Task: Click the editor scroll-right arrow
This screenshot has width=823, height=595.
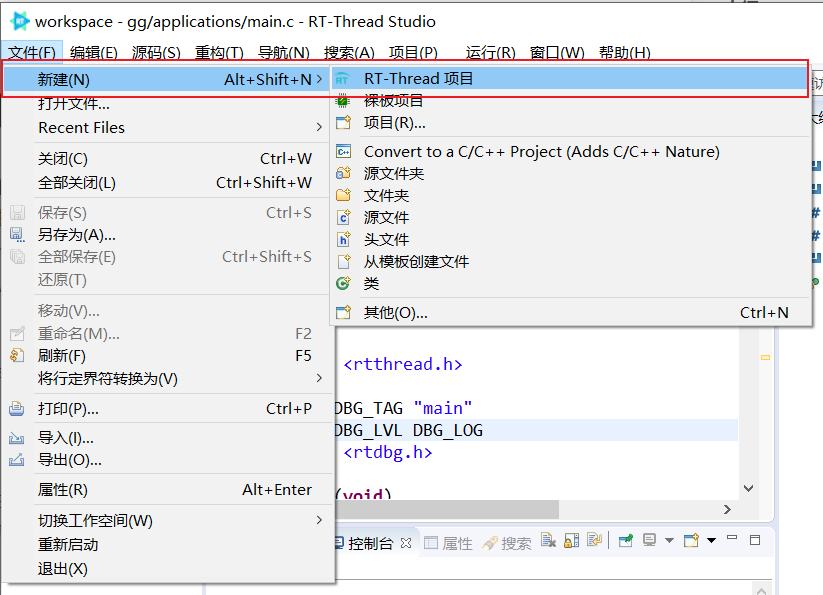Action: (727, 509)
